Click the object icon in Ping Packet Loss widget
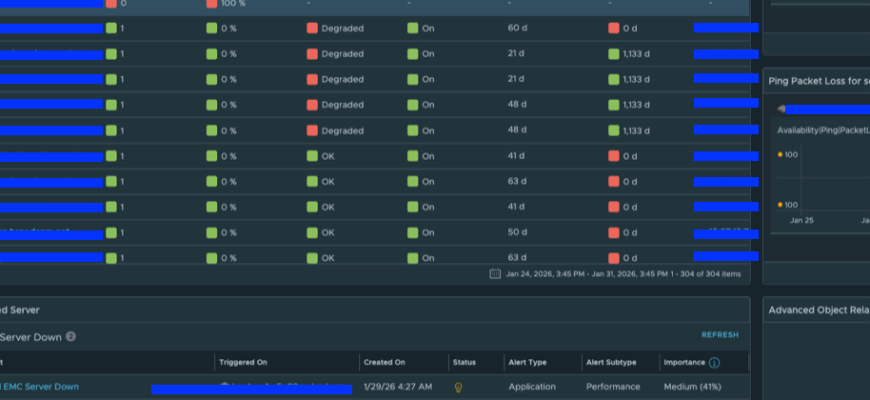Screen dimensions: 870x400 coord(781,109)
